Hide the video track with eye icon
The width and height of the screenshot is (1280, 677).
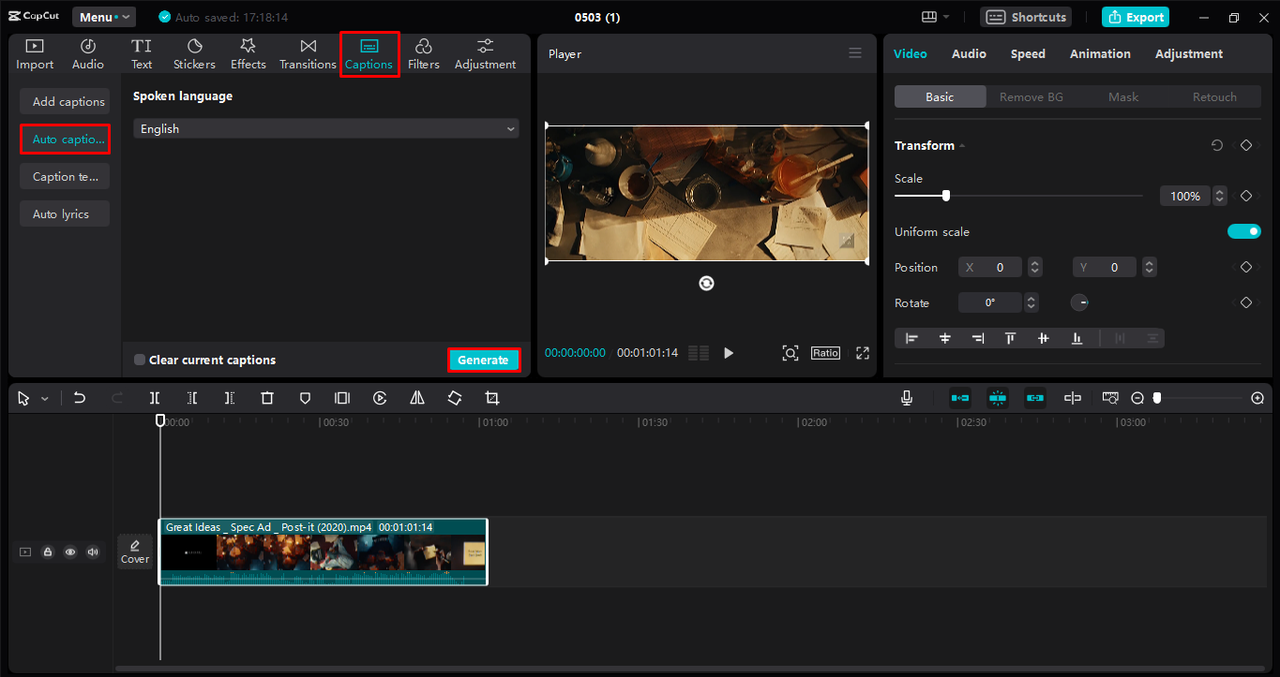[x=70, y=552]
